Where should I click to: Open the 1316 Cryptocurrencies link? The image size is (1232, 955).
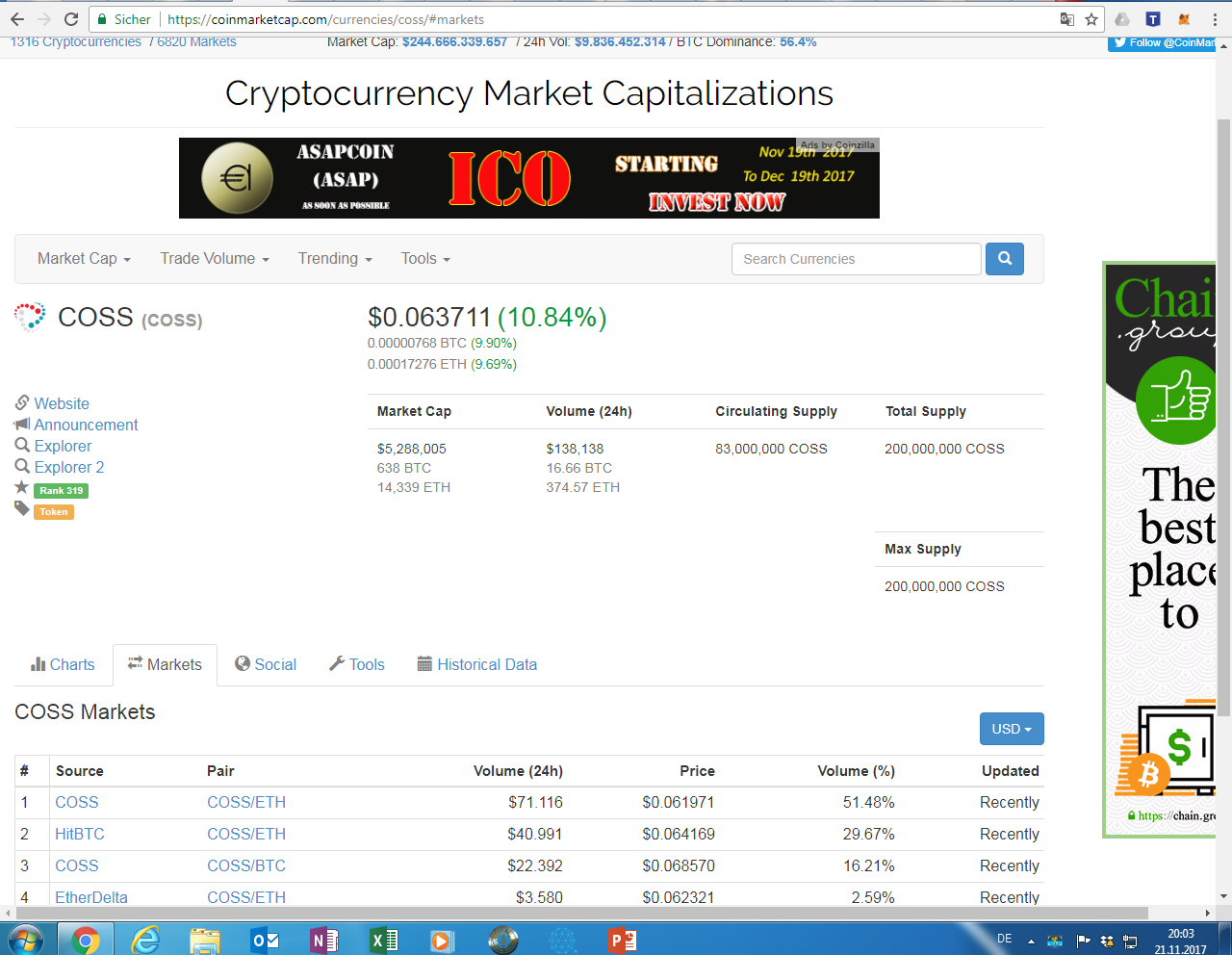[76, 42]
